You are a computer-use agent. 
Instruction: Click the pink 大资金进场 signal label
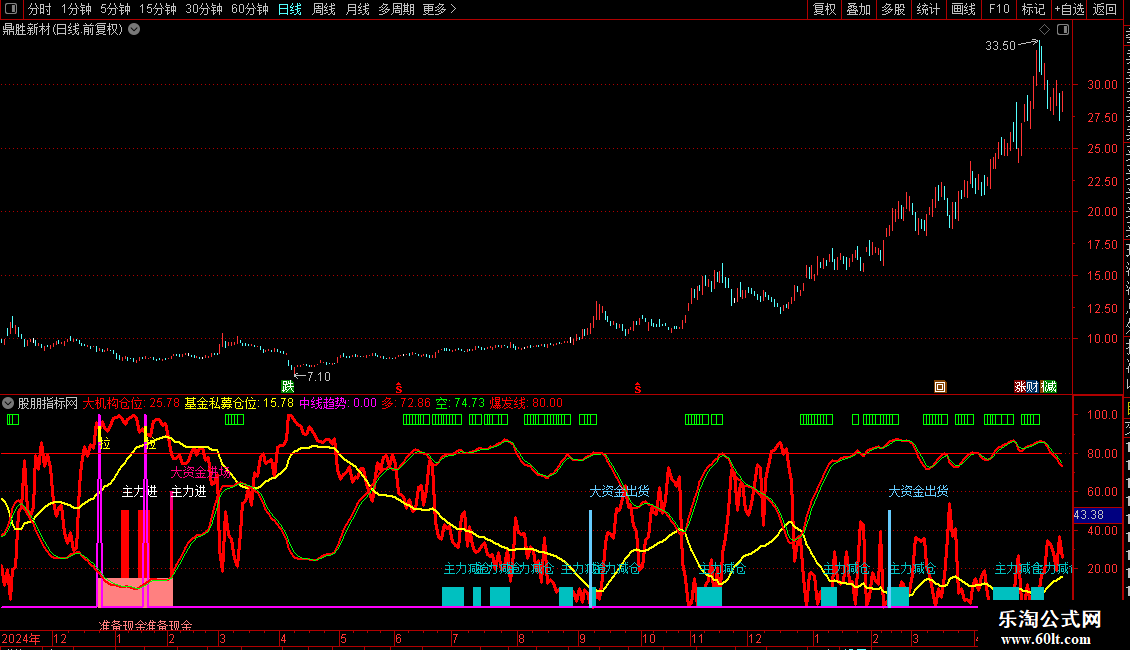pyautogui.click(x=200, y=473)
